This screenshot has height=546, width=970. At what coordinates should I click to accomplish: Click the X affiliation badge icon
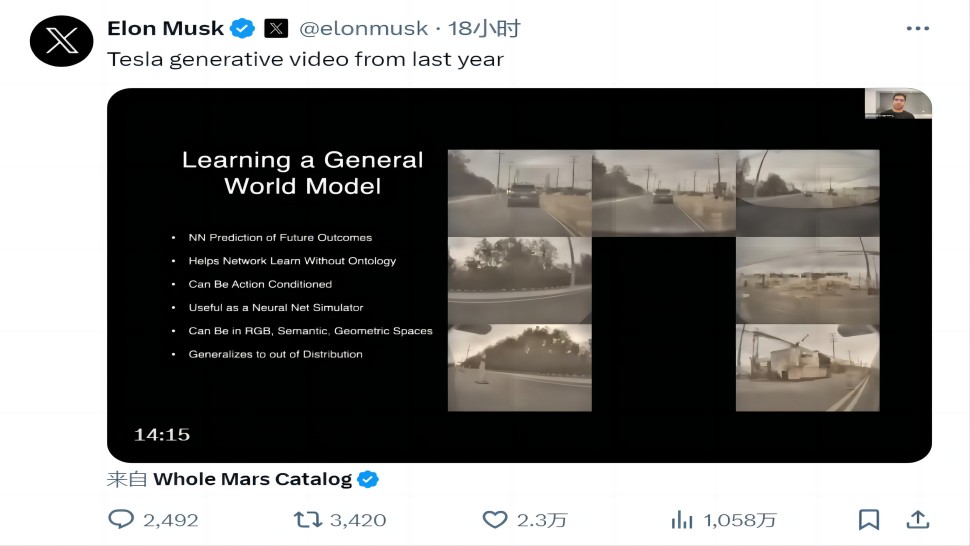point(277,29)
